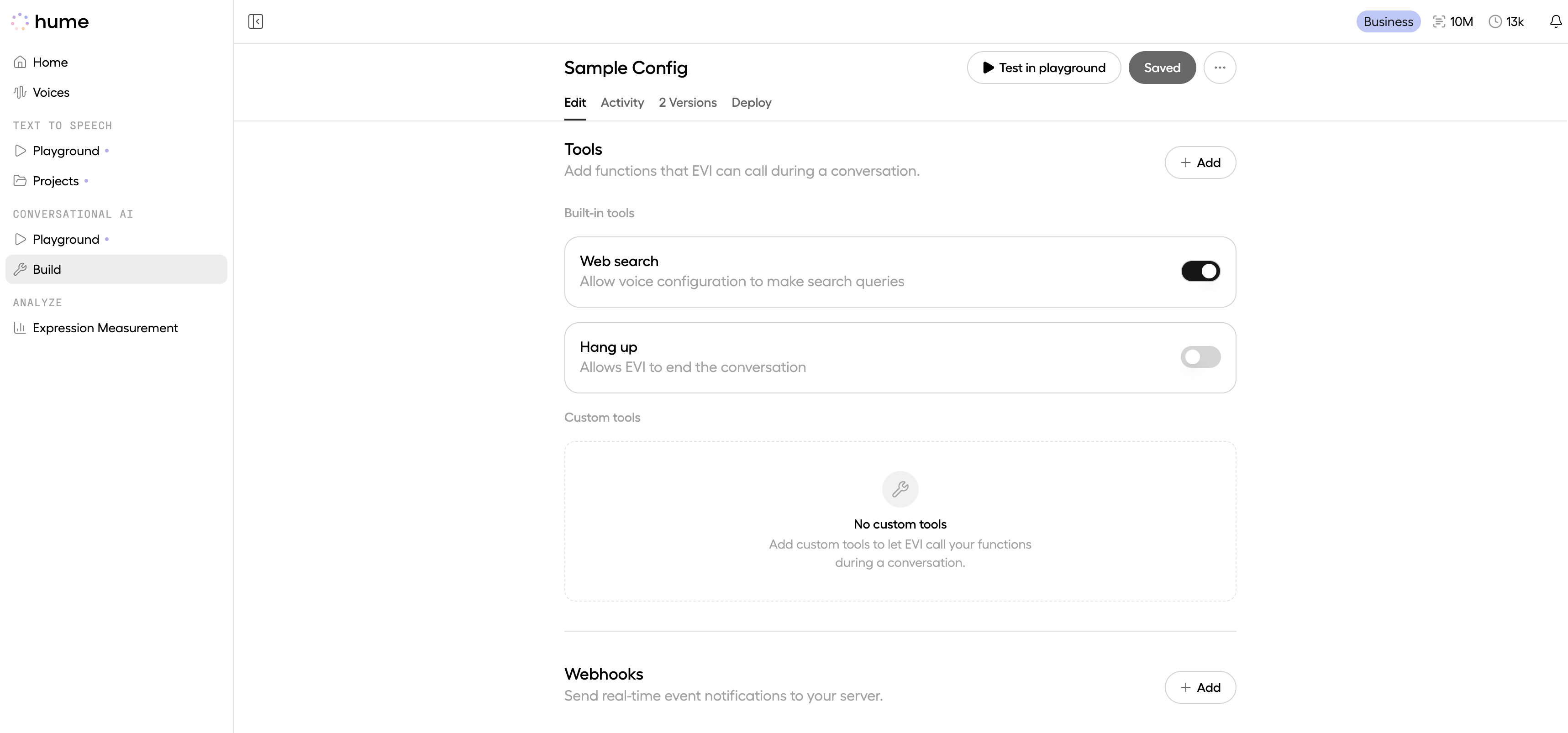Open Expression Measurement

[x=105, y=328]
